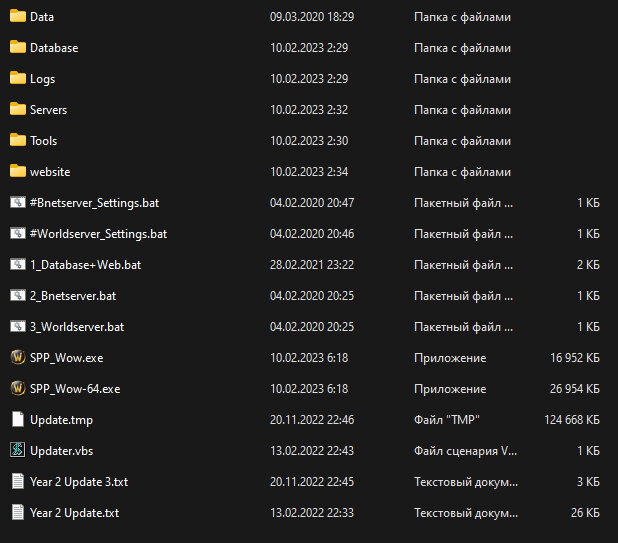
Task: Select the Tools folder icon
Action: pos(18,140)
